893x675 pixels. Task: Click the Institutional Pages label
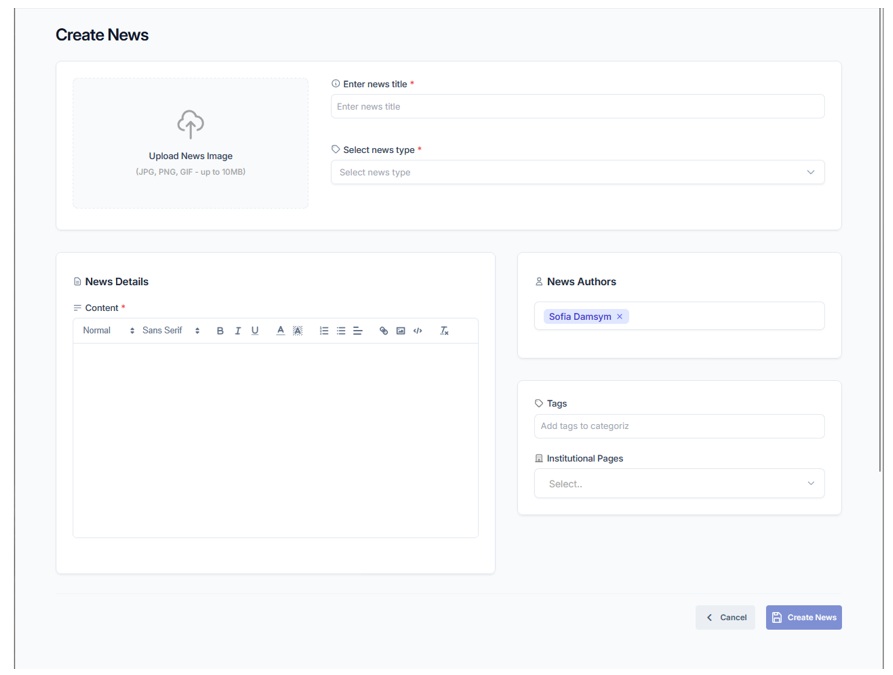tap(585, 459)
